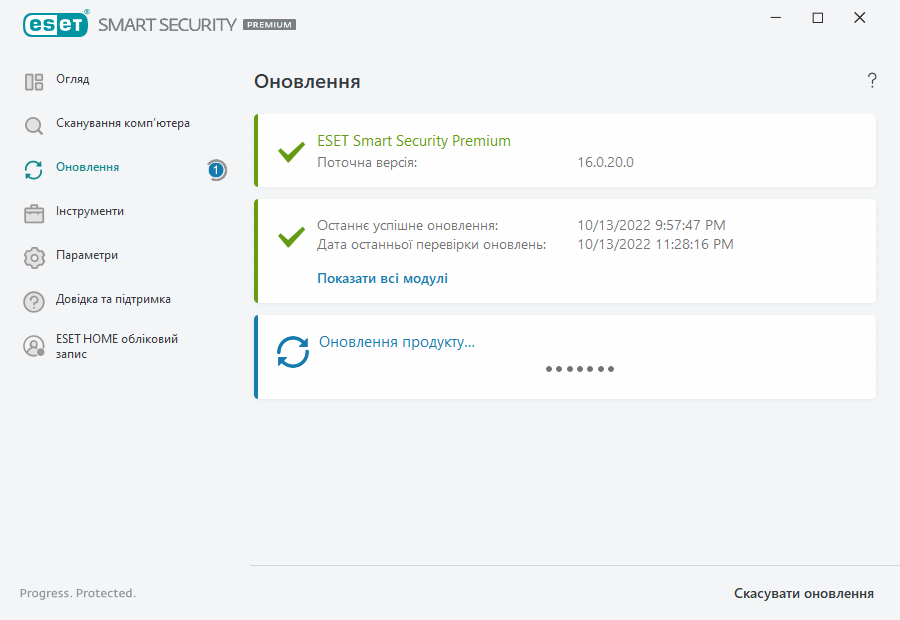Click the ESET Smart Security Premium product title
900x620 pixels.
click(x=413, y=141)
